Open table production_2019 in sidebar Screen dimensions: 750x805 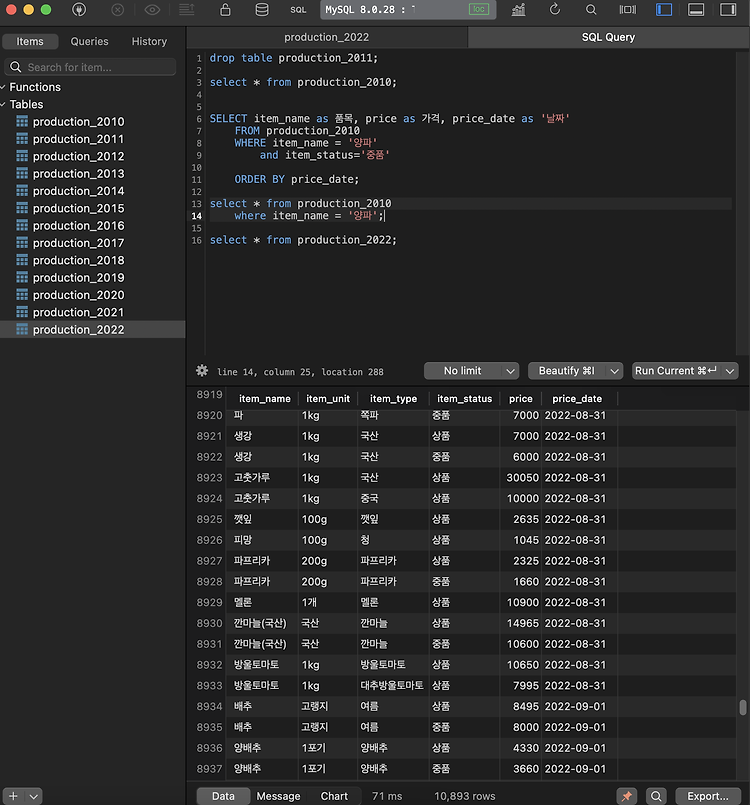click(x=78, y=278)
